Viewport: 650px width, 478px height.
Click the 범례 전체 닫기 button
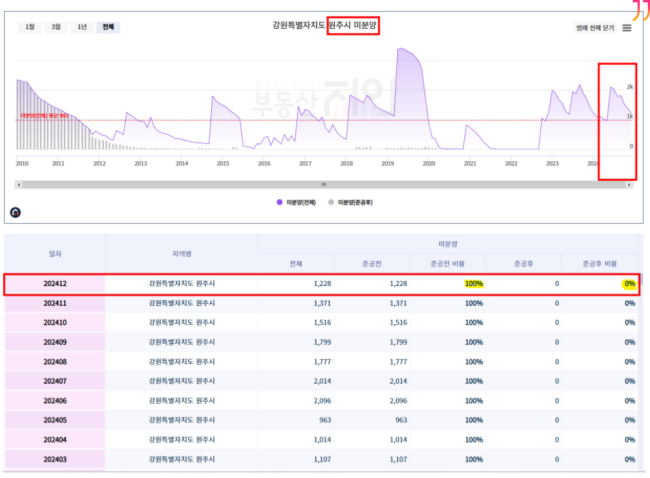tap(595, 28)
